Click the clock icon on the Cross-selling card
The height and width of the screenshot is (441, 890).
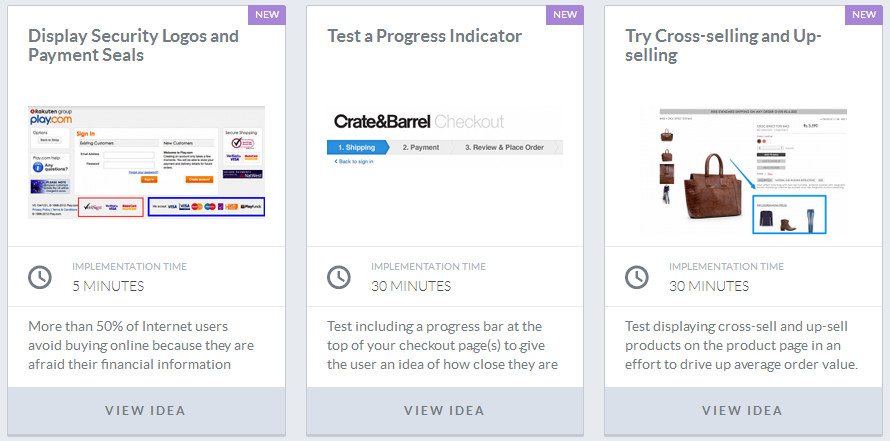637,277
